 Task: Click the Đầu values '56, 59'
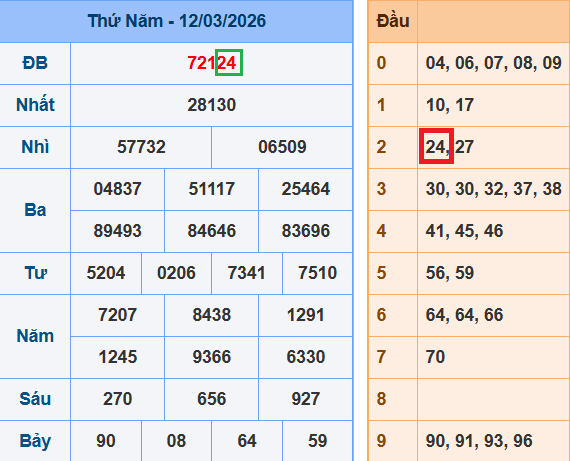click(x=450, y=273)
